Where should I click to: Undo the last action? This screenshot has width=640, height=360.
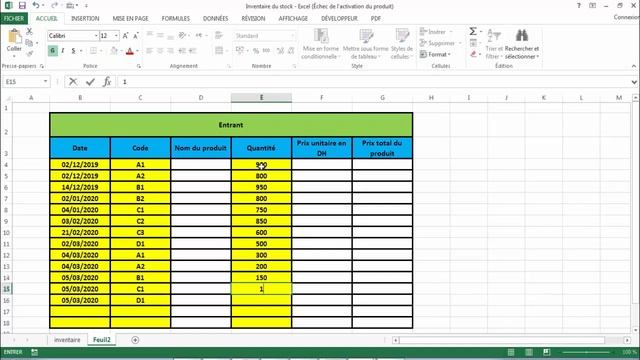coord(36,6)
